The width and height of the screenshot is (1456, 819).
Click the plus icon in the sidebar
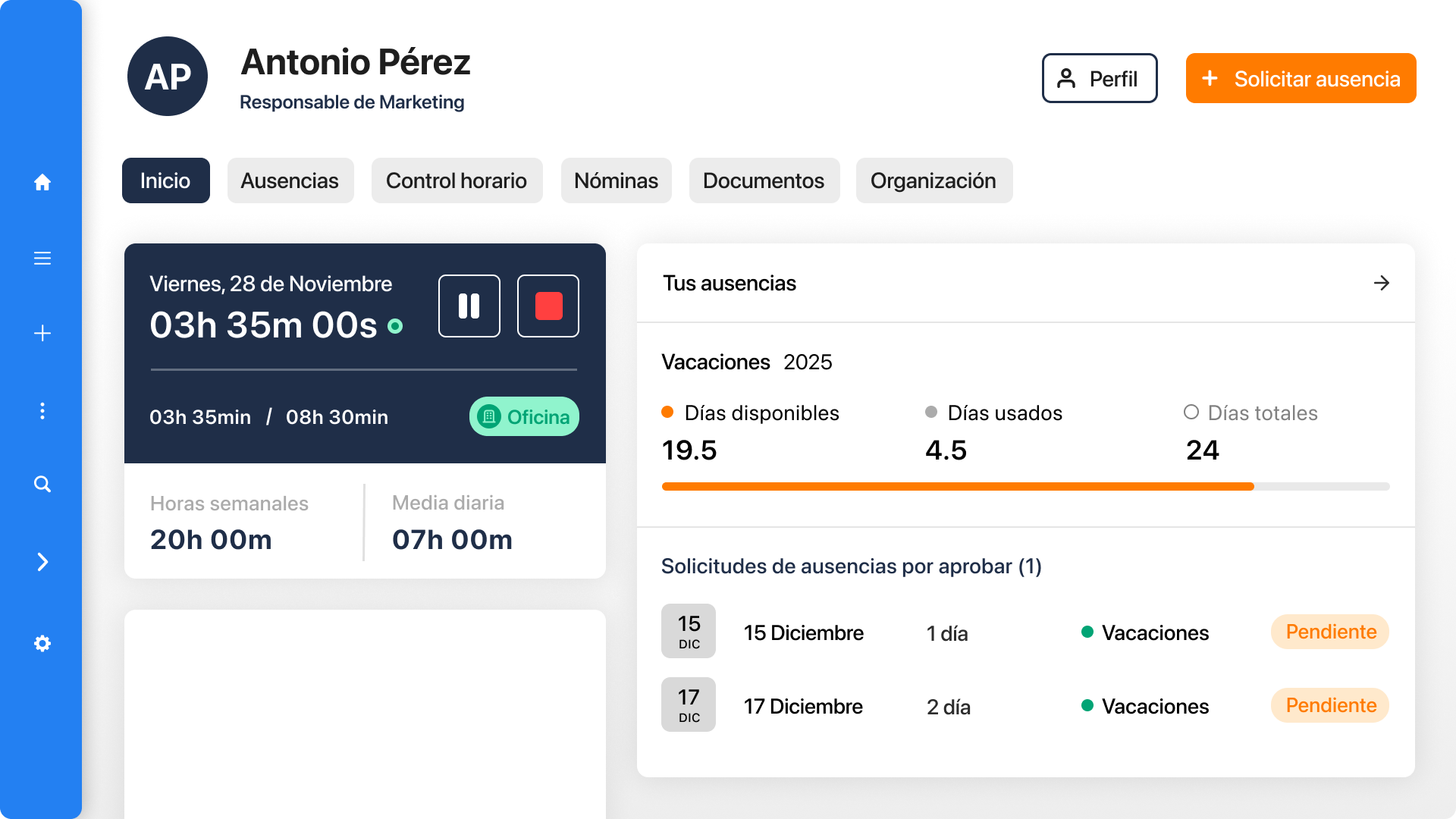(x=42, y=333)
